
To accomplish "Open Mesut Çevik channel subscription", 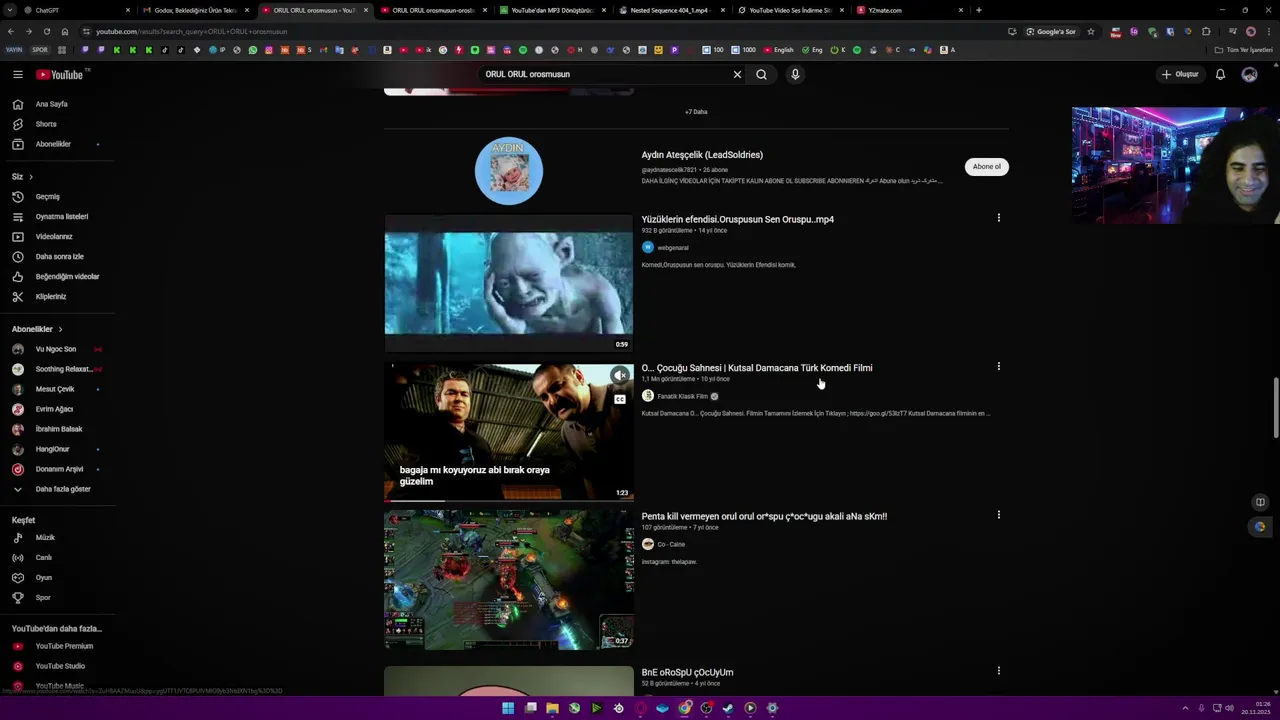I will tap(56, 389).
